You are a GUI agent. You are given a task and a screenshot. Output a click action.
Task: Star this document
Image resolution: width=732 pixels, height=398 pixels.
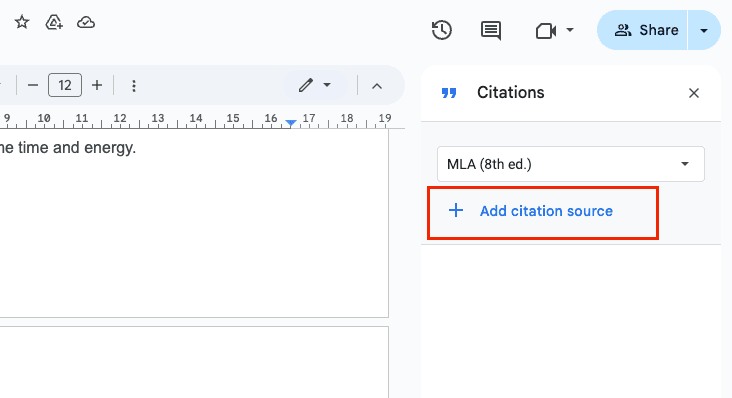coord(22,22)
